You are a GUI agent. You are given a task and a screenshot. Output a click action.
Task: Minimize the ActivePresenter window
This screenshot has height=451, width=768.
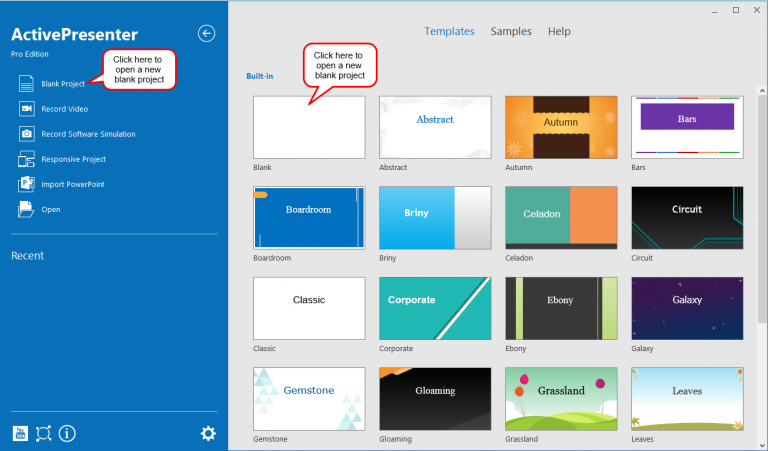(x=715, y=10)
